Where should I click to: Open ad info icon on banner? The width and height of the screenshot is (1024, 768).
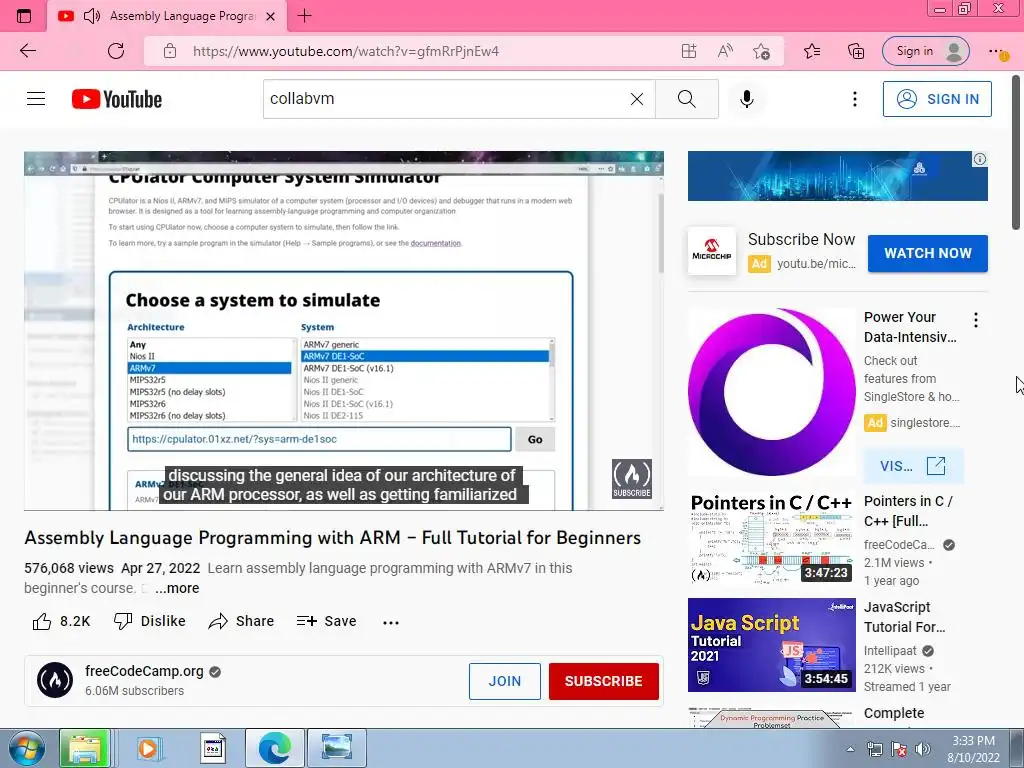point(980,159)
